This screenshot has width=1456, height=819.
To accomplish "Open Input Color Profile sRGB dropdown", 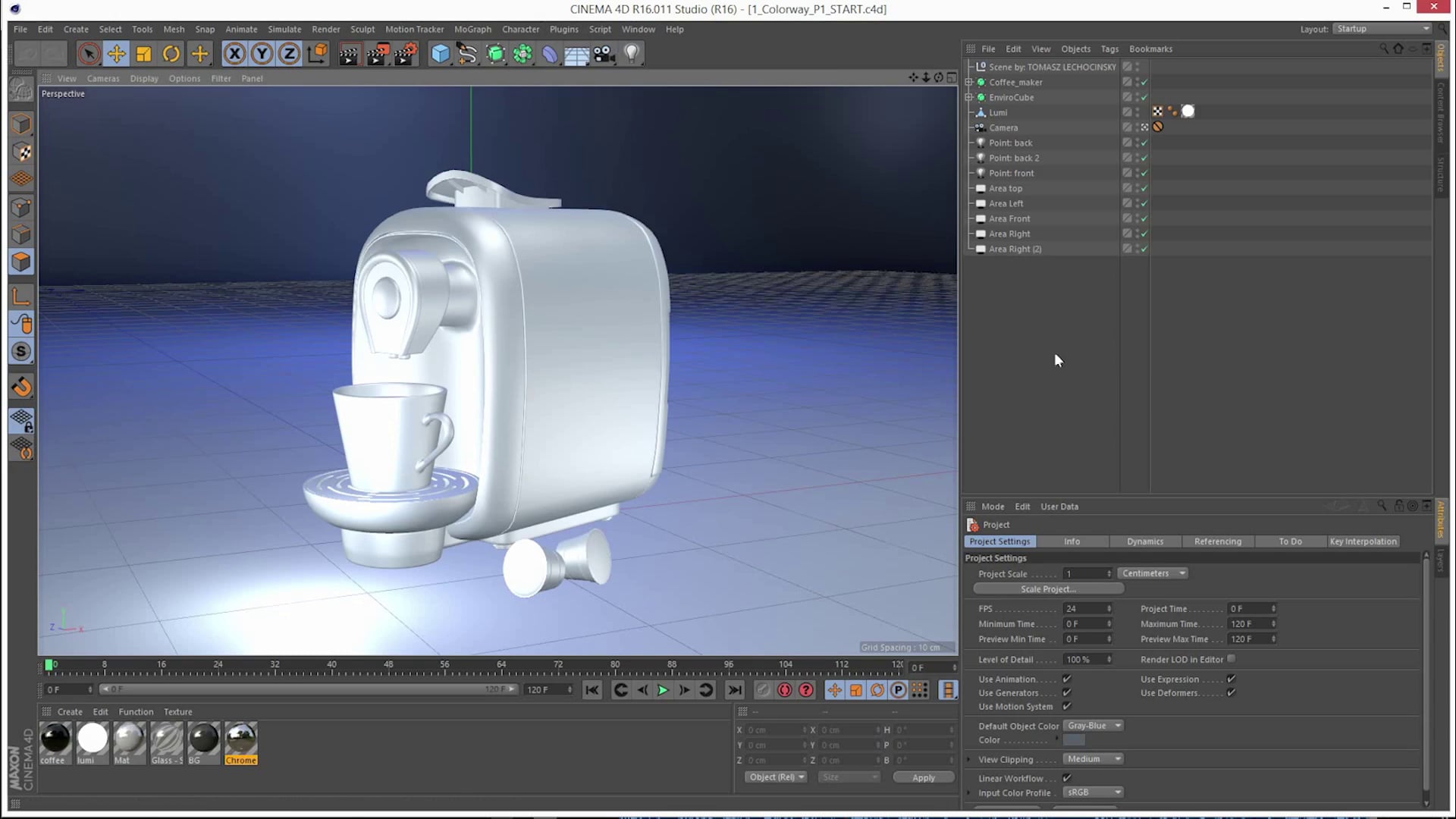I will click(x=1093, y=792).
